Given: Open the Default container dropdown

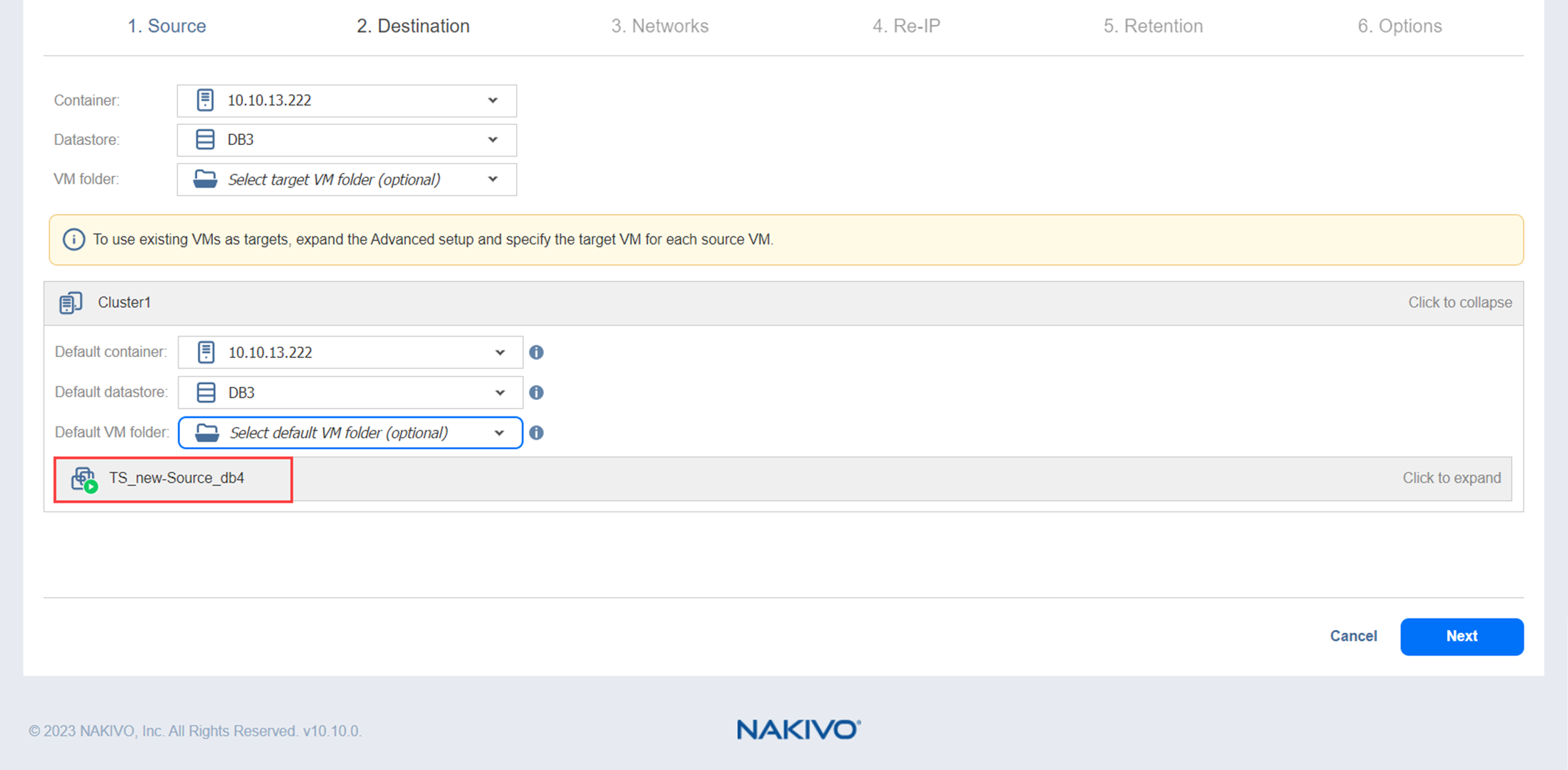Looking at the screenshot, I should click(x=500, y=352).
